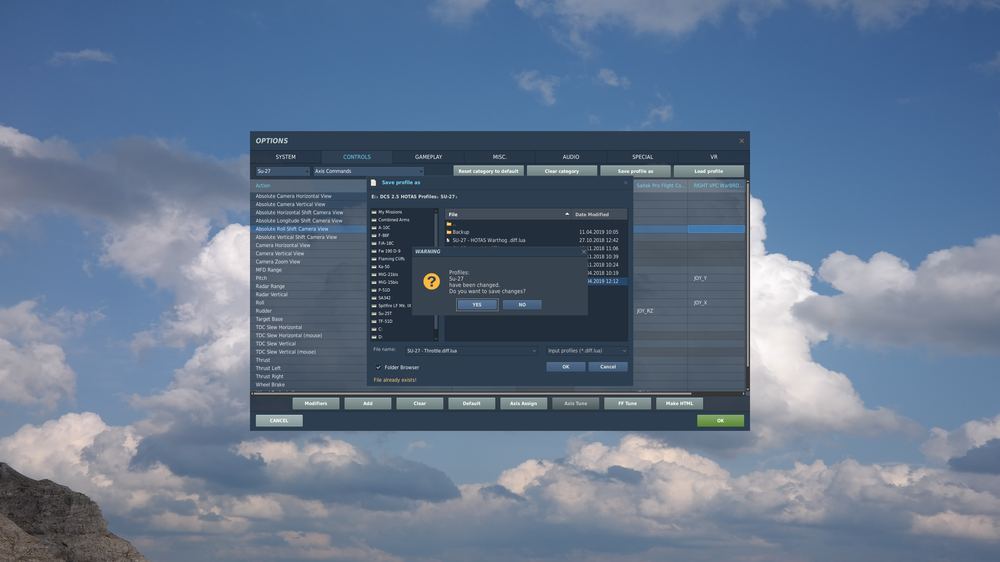Switch to the SYSTEM tab
The image size is (1000, 562).
click(x=286, y=157)
